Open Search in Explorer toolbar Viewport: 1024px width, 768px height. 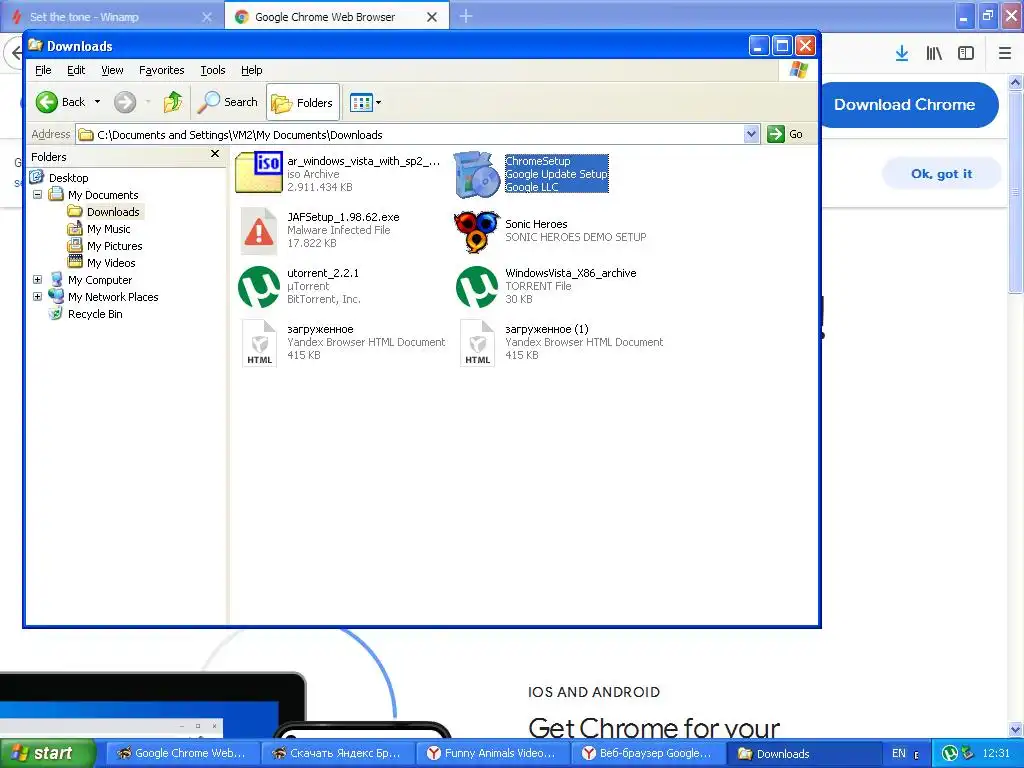(x=228, y=102)
